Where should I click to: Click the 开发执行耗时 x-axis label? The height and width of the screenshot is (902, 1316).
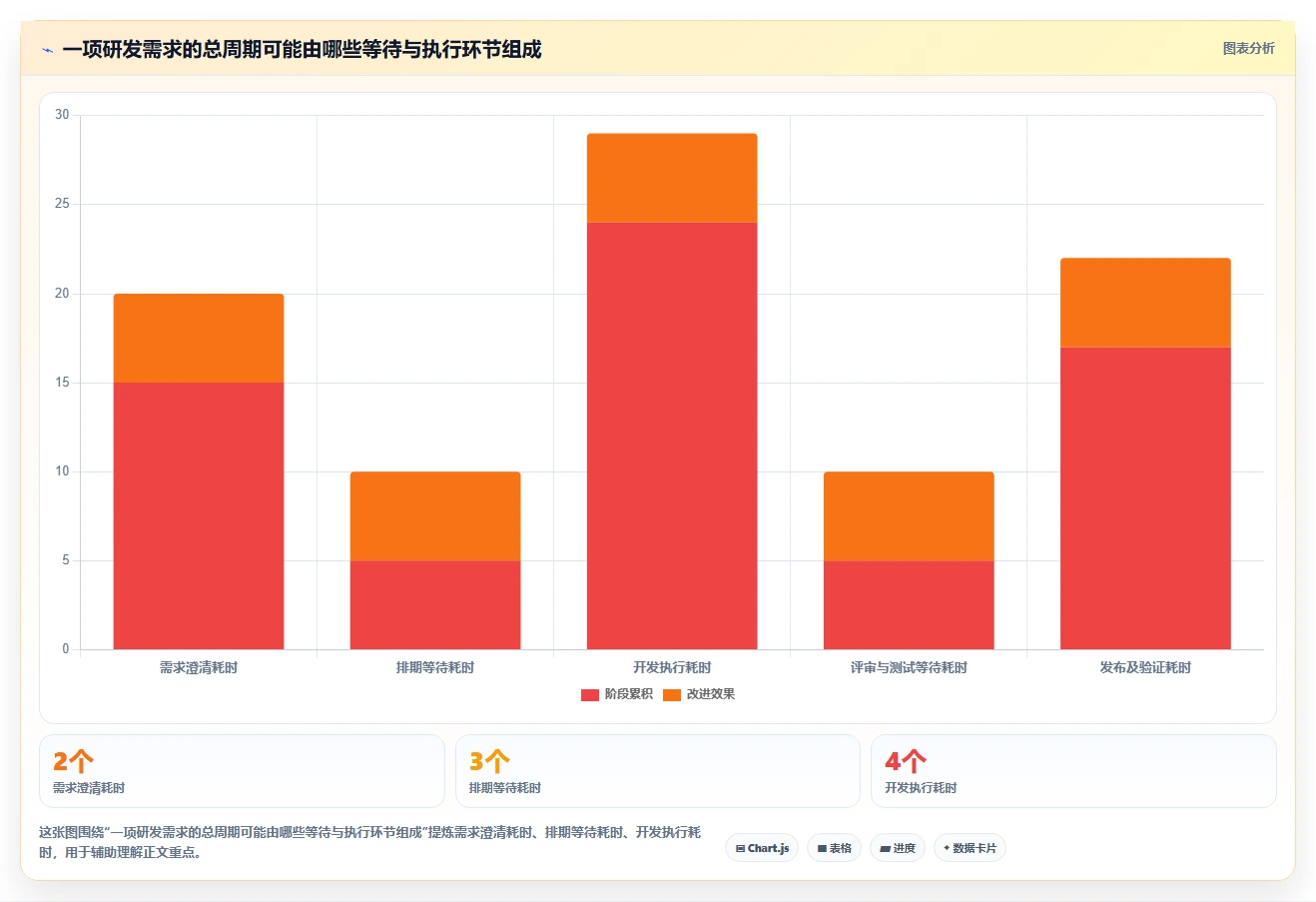(x=672, y=667)
